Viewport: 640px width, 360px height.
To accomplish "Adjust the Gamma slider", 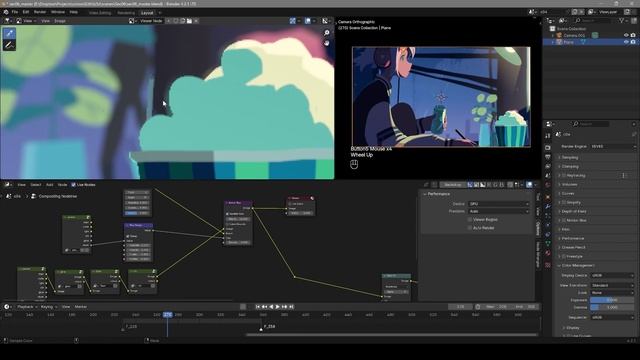I will [x=612, y=307].
